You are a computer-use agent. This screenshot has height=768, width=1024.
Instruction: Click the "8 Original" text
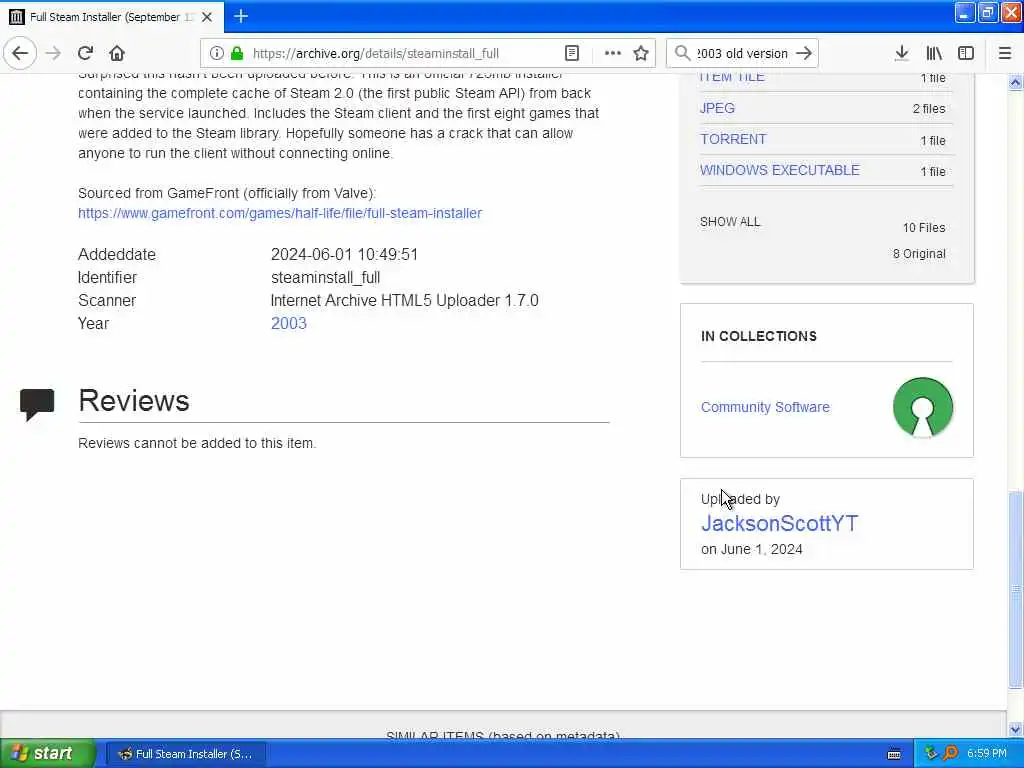coord(919,253)
